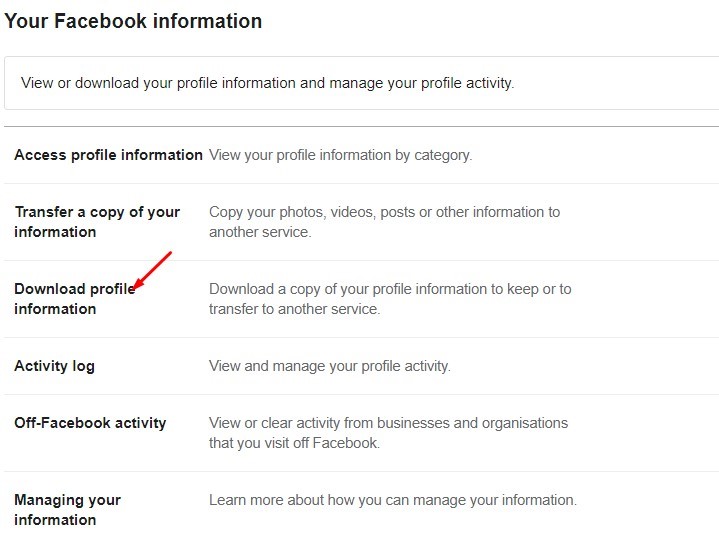Open Off-Facebook activity

[90, 423]
